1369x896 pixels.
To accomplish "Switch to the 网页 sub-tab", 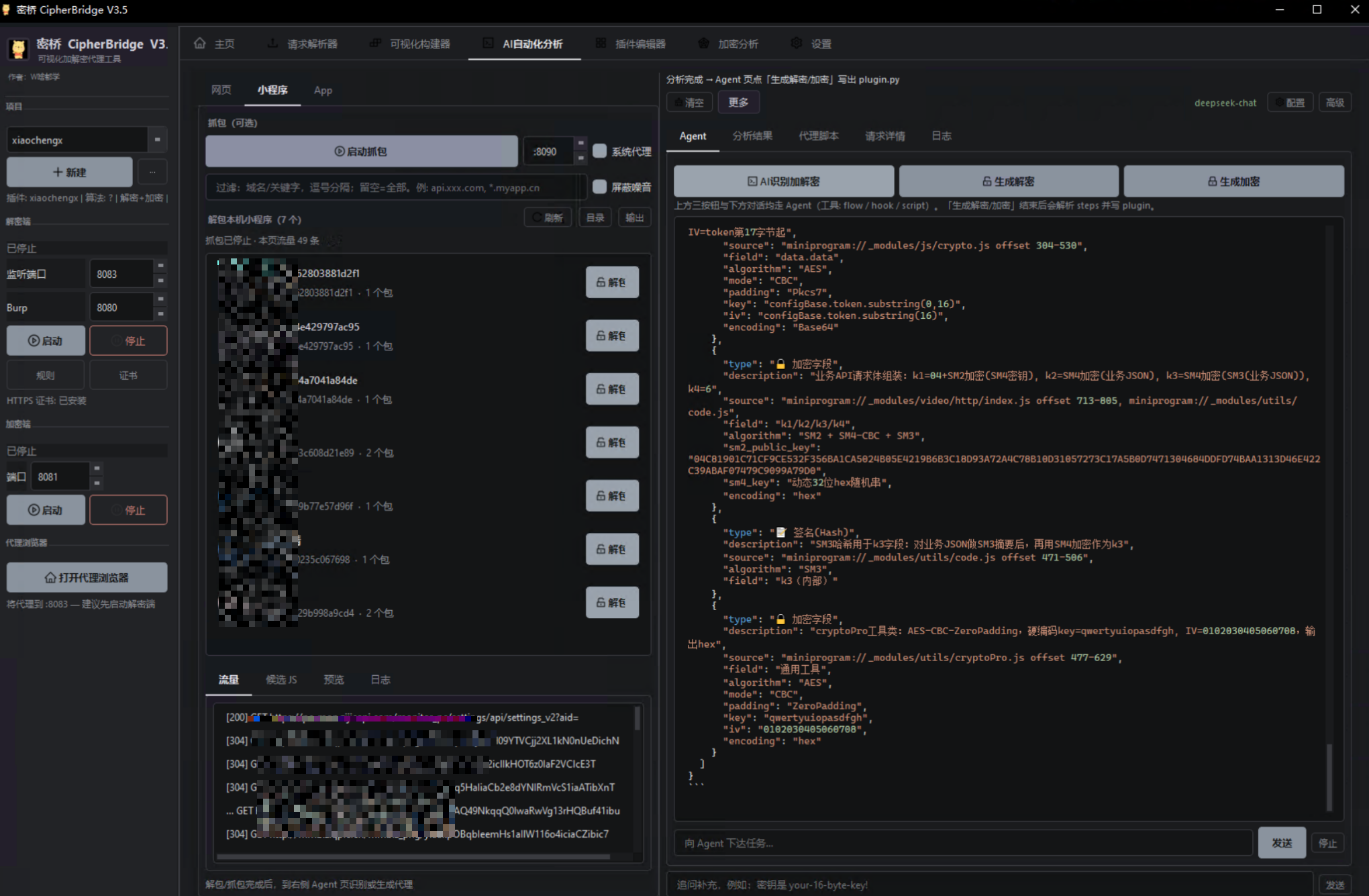I will click(221, 90).
